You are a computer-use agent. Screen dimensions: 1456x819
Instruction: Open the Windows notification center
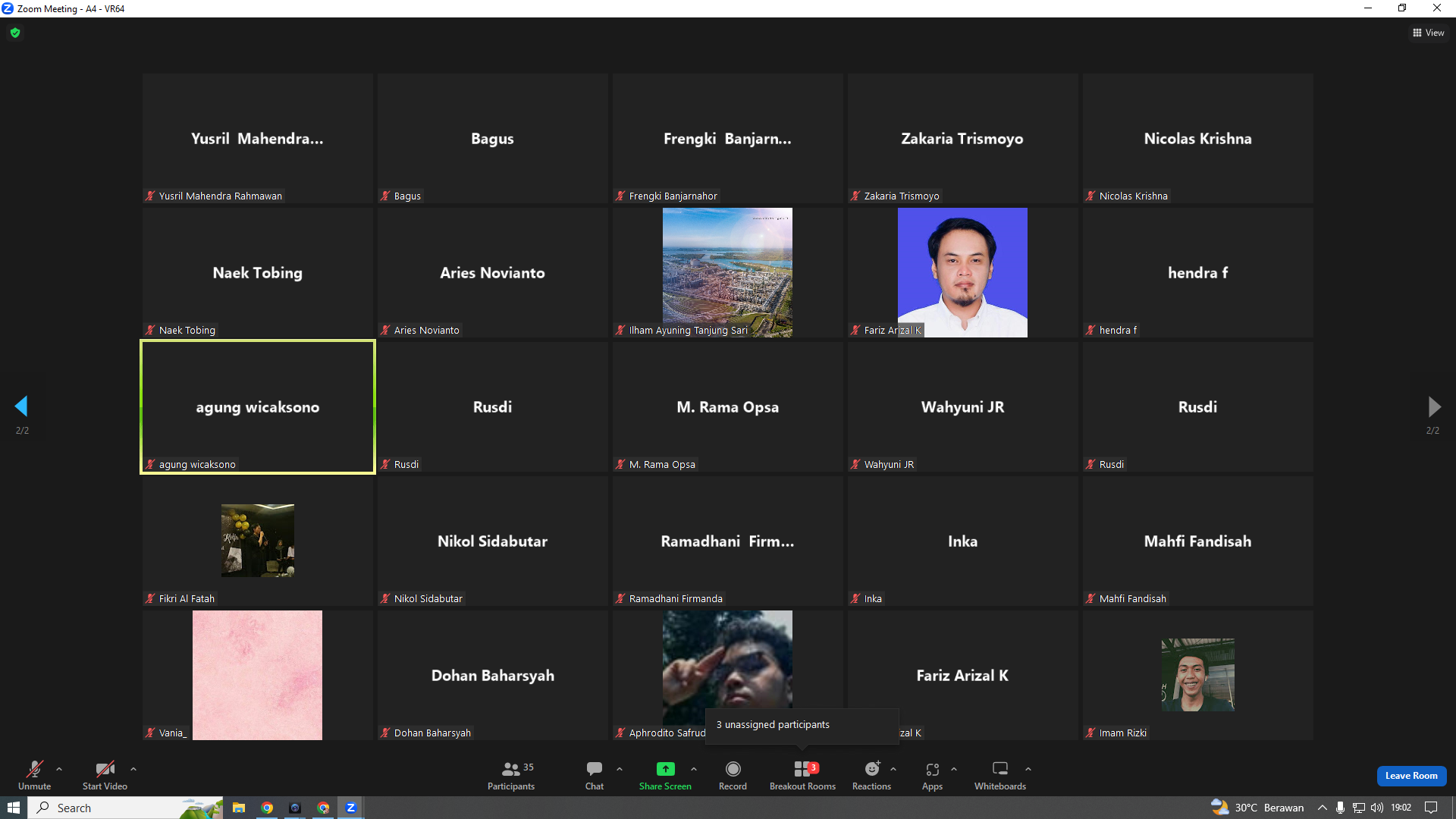pos(1431,808)
